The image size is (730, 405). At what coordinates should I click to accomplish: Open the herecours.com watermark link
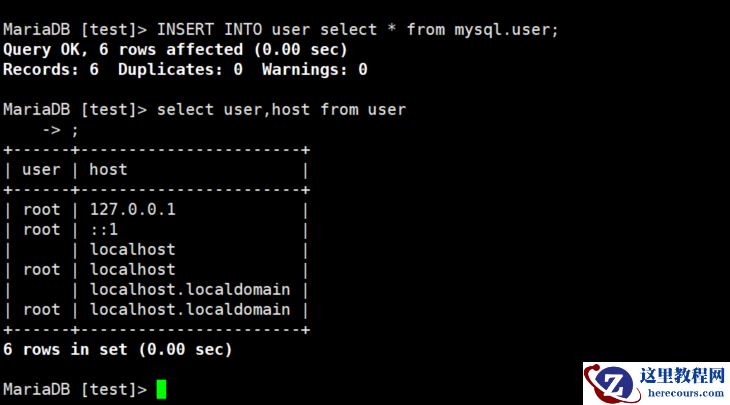coord(684,395)
